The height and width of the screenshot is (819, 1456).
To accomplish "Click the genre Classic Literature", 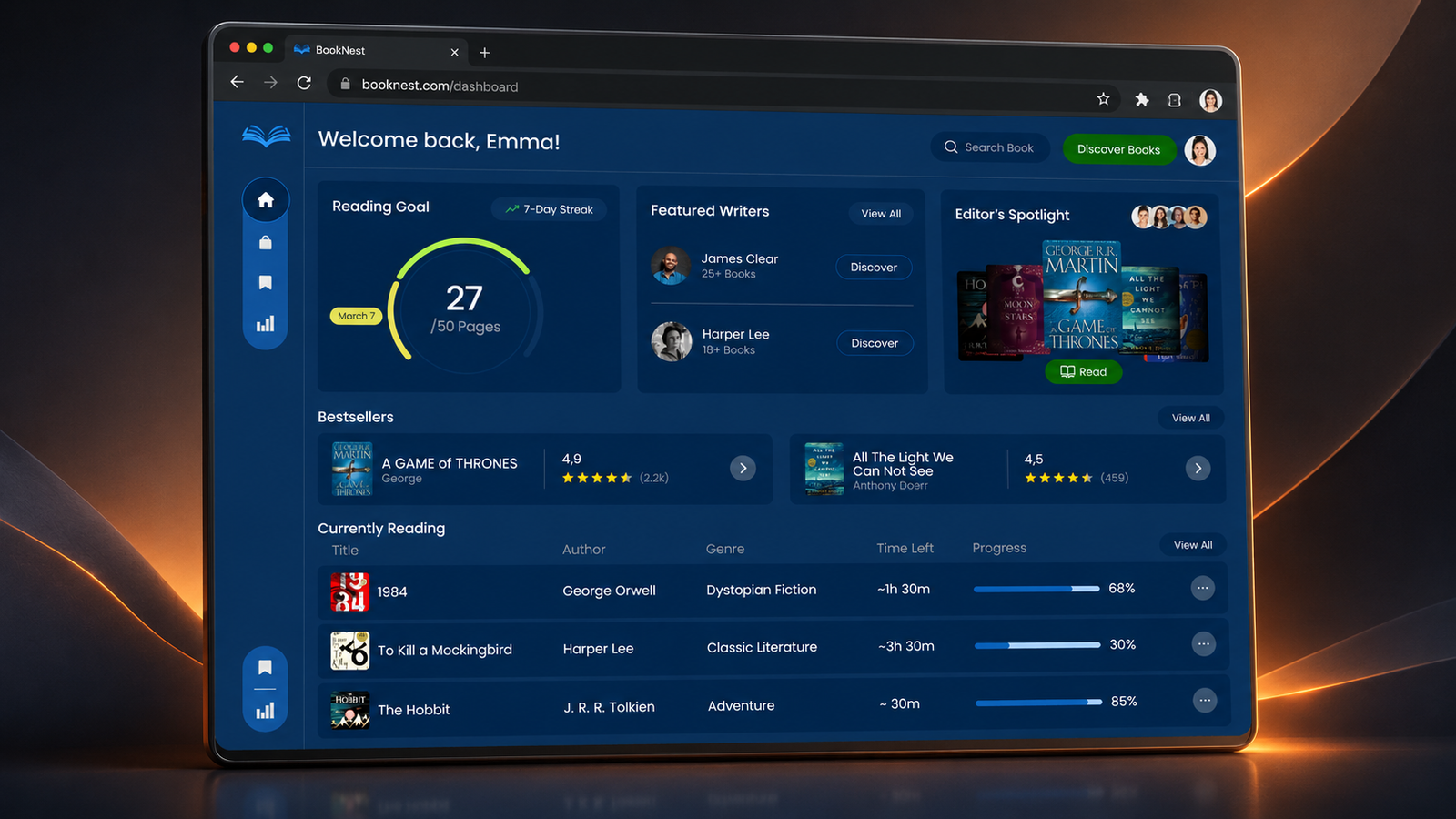I will pyautogui.click(x=762, y=647).
